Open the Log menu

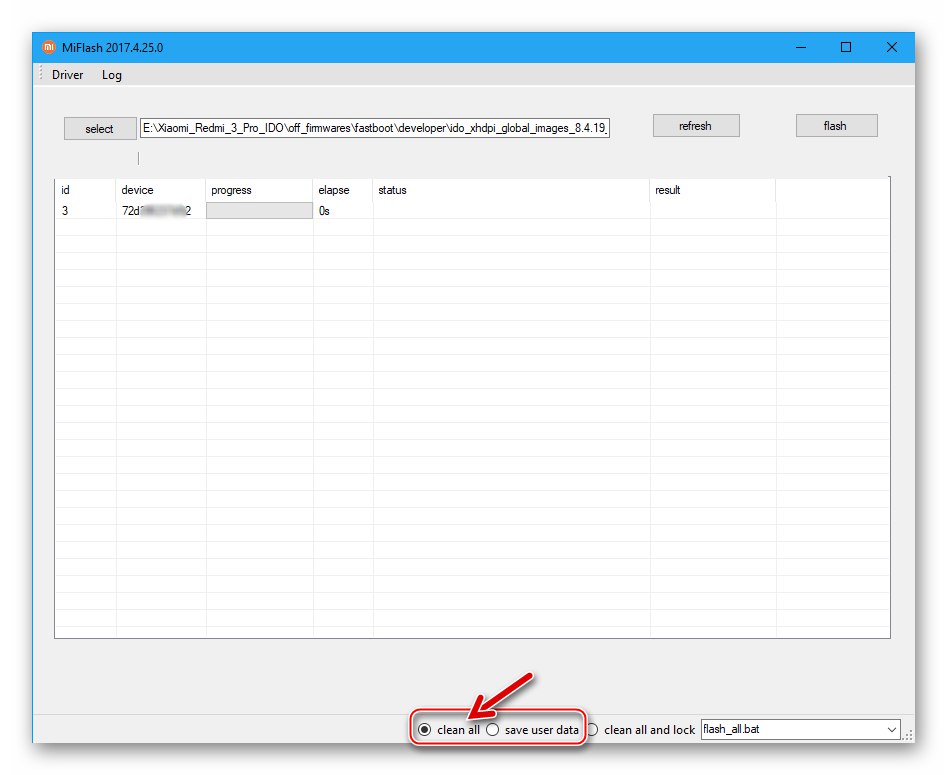tap(112, 75)
